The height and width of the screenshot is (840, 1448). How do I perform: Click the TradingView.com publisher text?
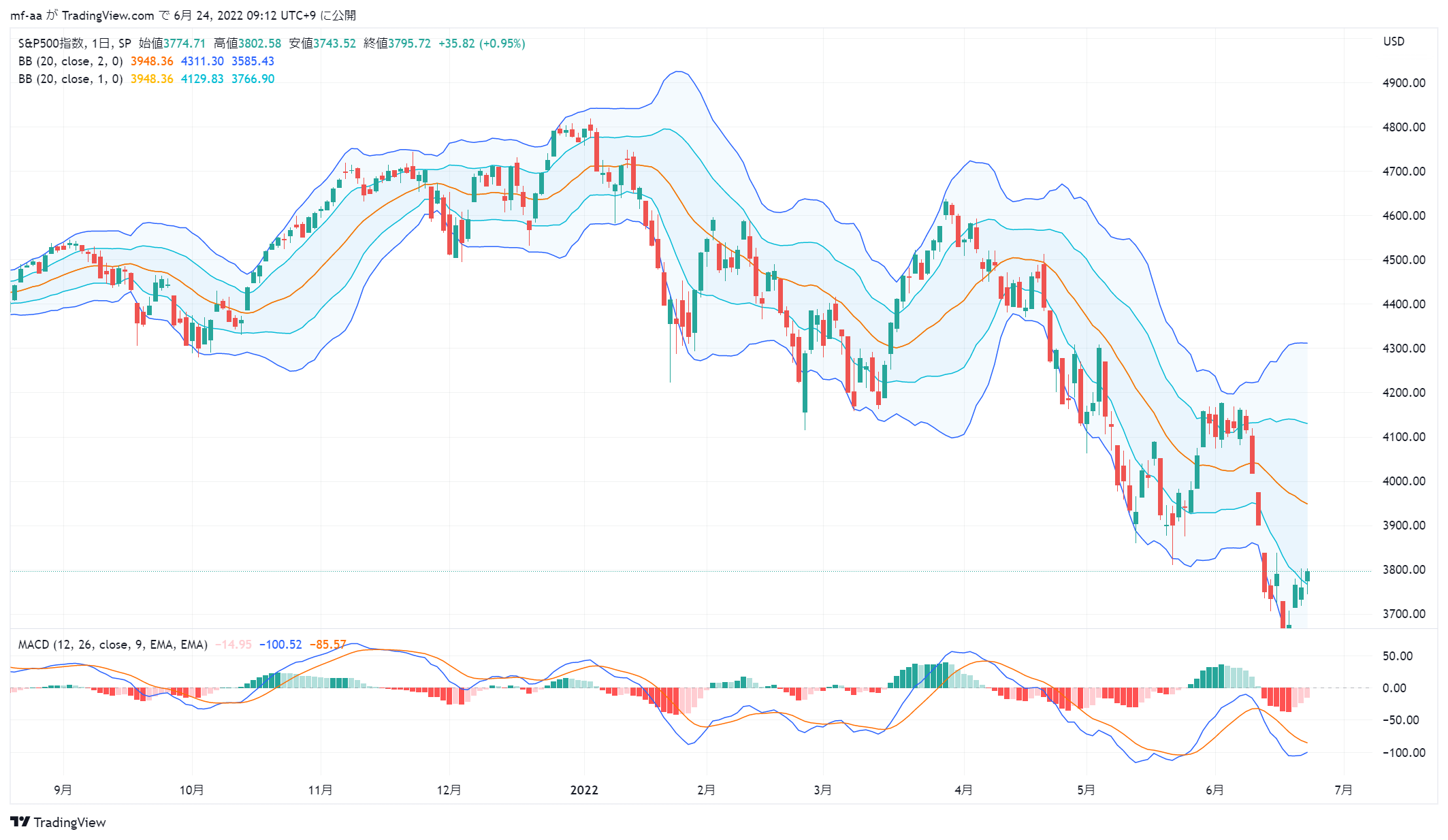click(108, 15)
